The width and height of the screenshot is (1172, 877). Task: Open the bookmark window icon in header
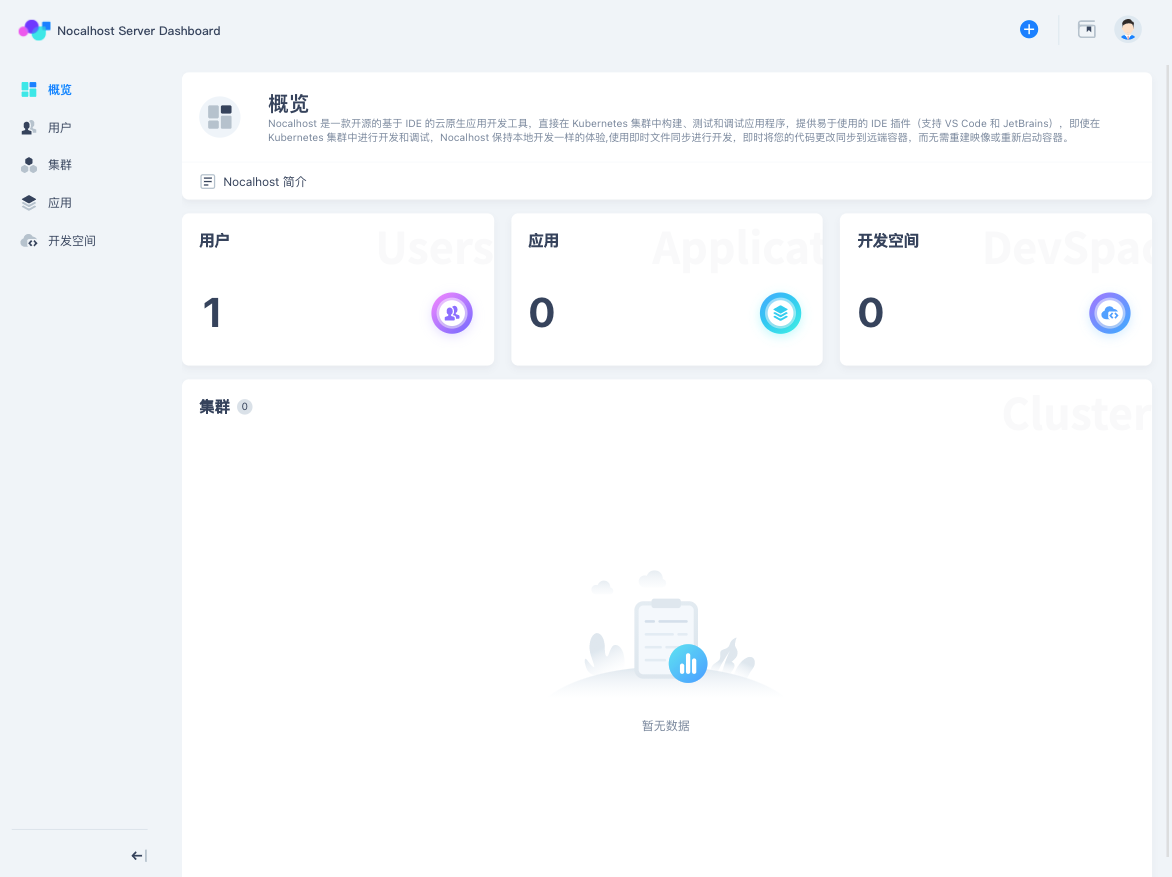click(1086, 29)
